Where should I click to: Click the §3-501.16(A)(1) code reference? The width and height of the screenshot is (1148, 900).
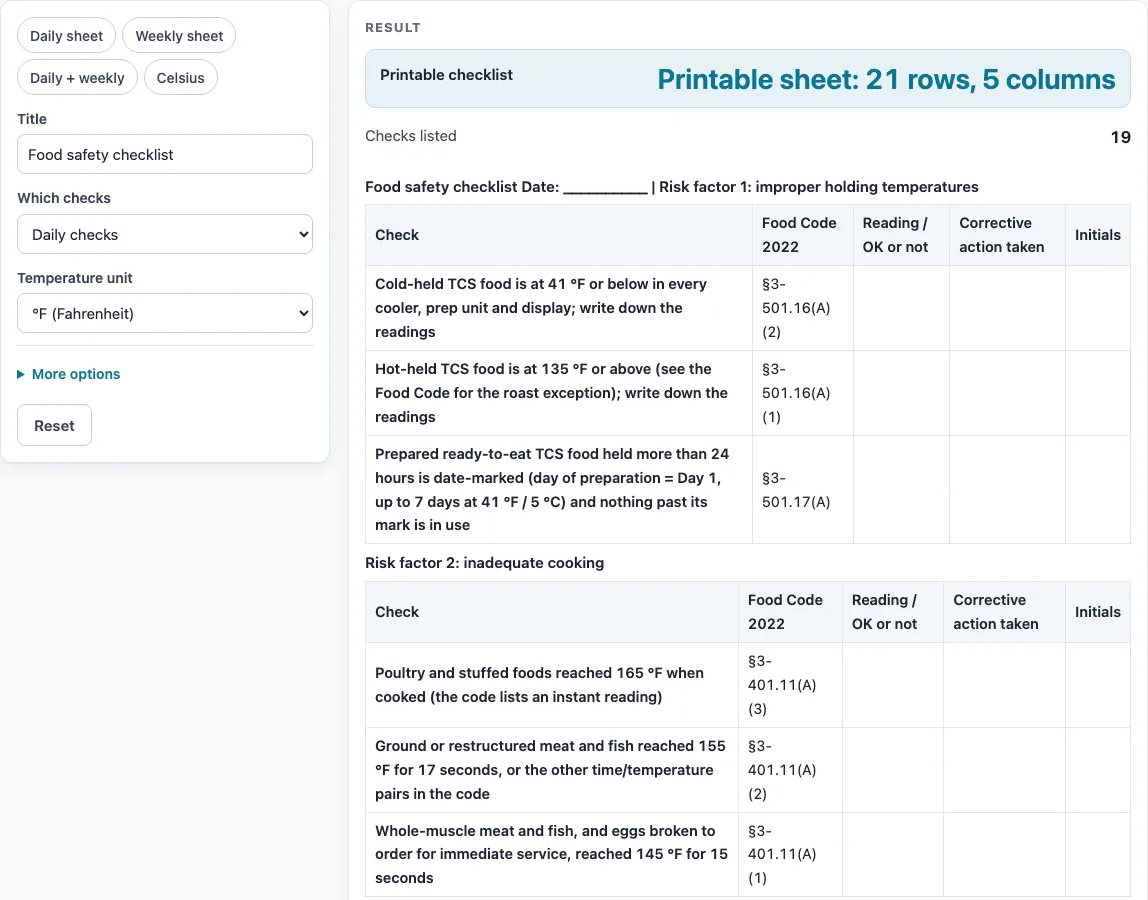coord(796,393)
